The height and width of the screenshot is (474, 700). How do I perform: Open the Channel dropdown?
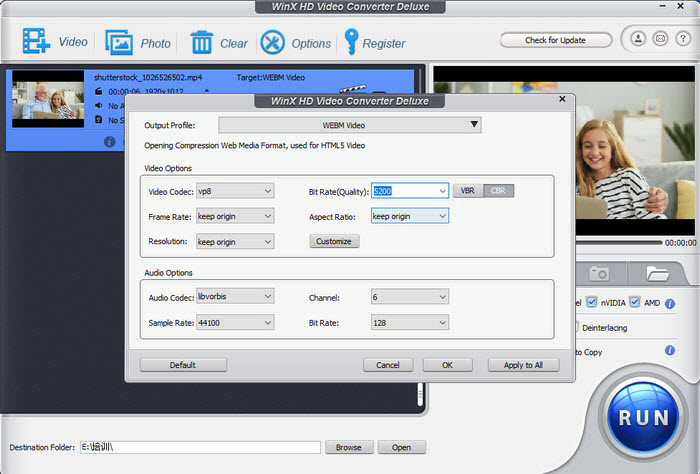point(410,297)
